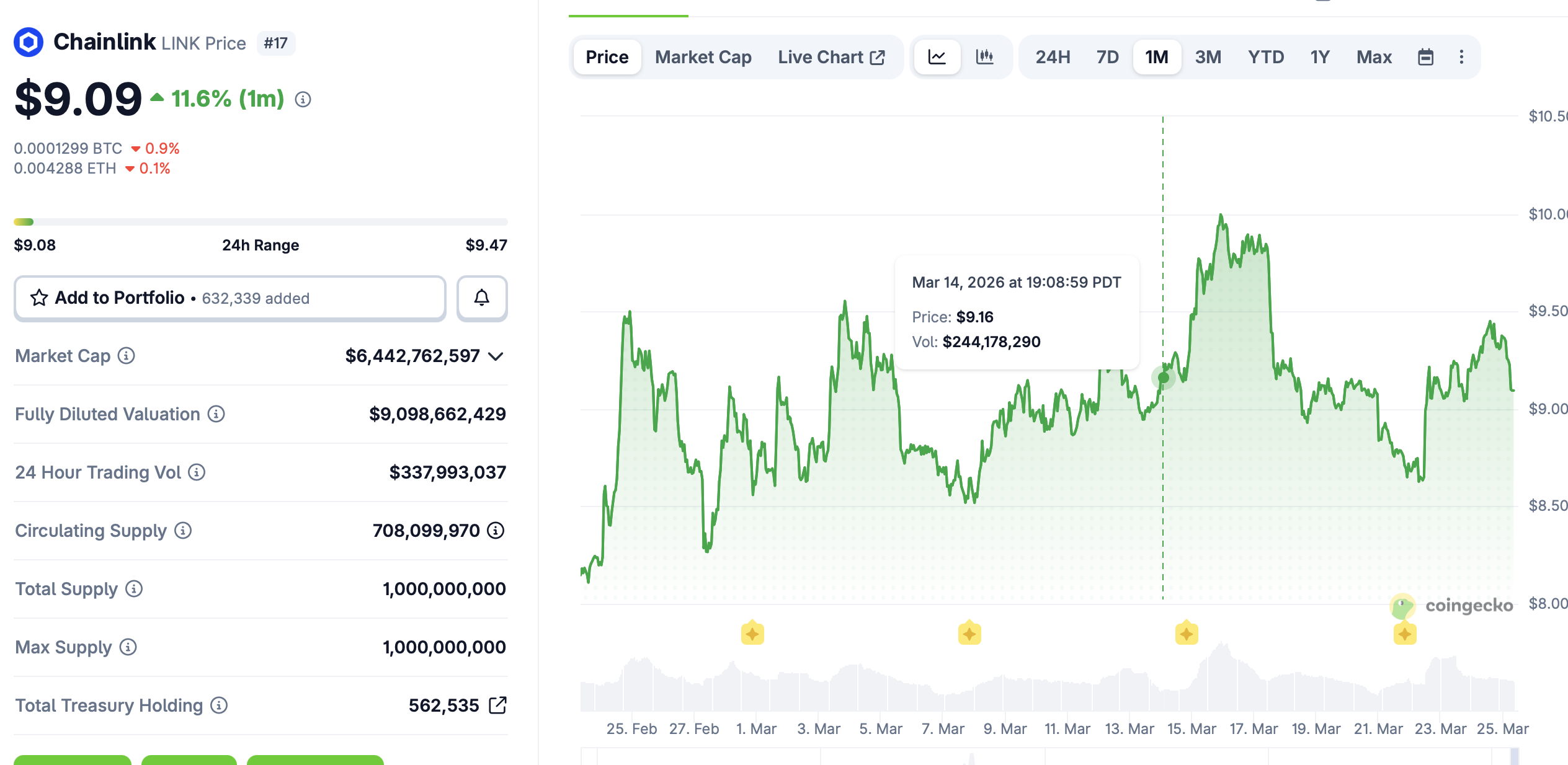Click the Chainlink logo icon
Viewport: 1568px width, 765px height.
tap(29, 42)
